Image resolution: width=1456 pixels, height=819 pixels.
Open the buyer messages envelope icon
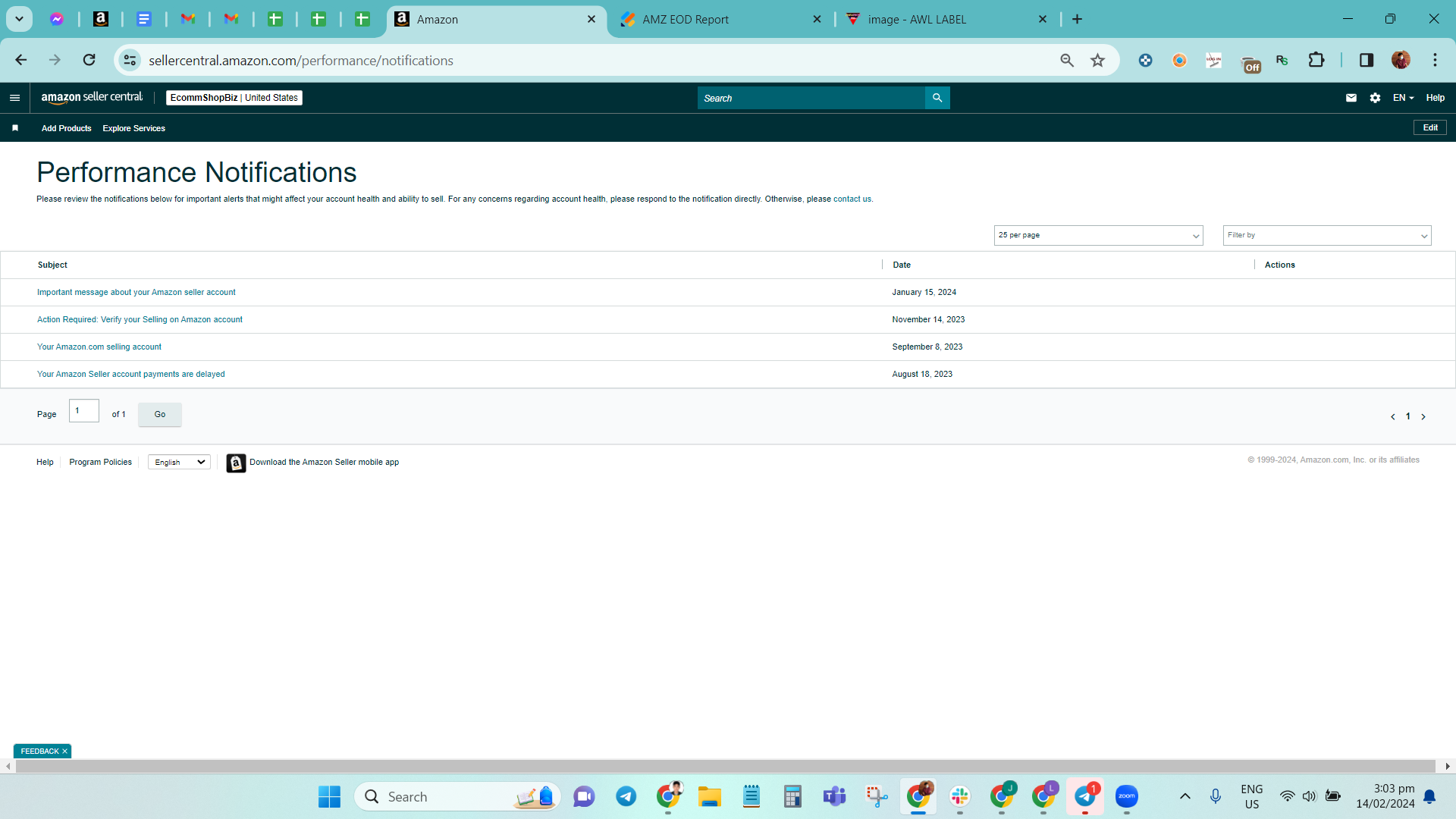click(x=1351, y=98)
